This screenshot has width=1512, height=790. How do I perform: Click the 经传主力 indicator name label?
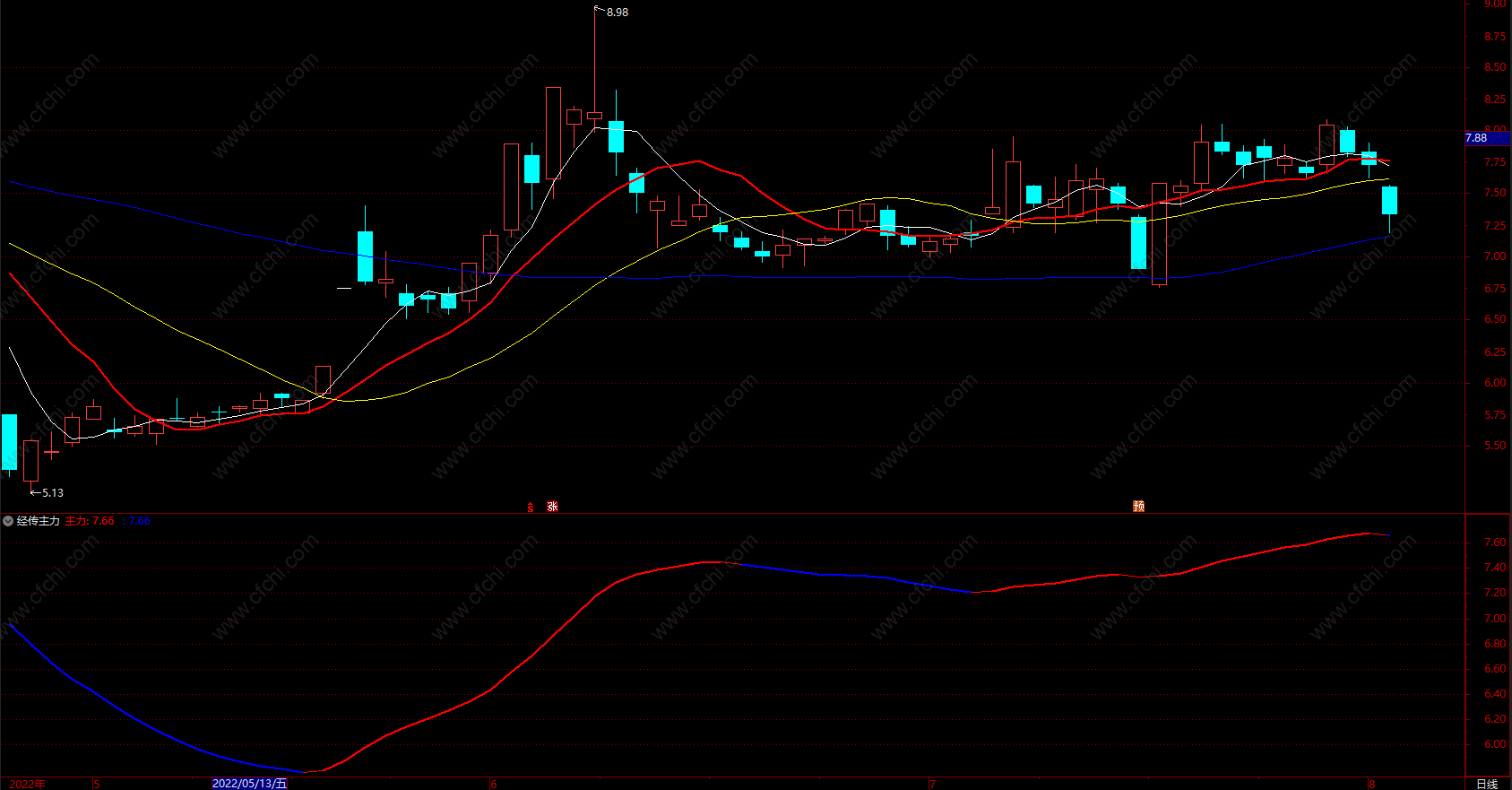[39, 521]
